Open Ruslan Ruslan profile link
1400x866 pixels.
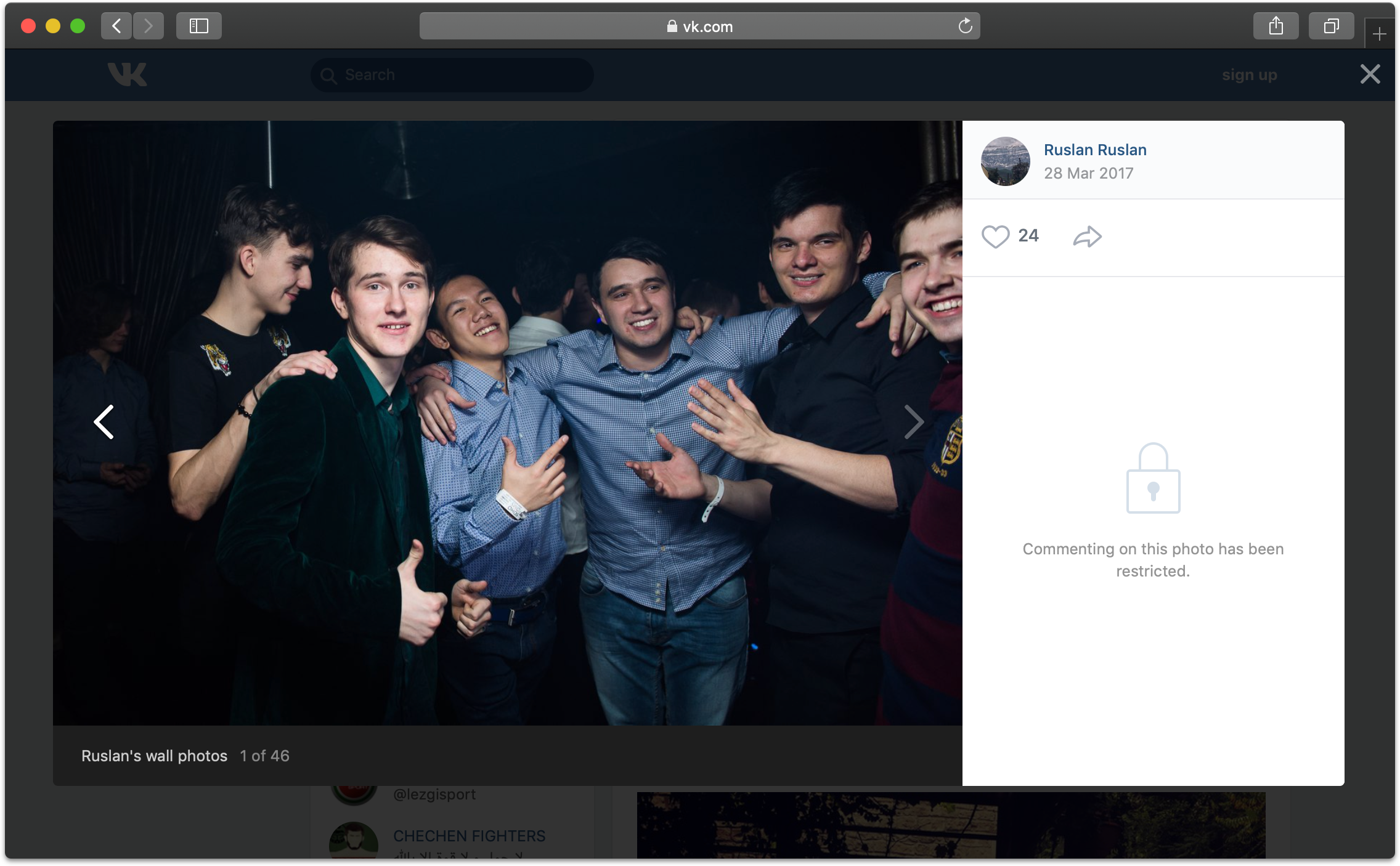click(1095, 150)
